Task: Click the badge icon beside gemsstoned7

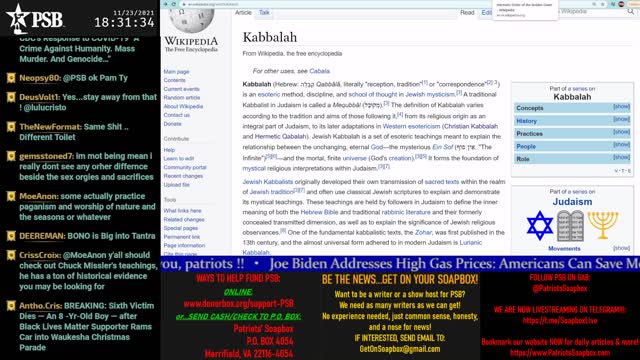Action: [11, 156]
